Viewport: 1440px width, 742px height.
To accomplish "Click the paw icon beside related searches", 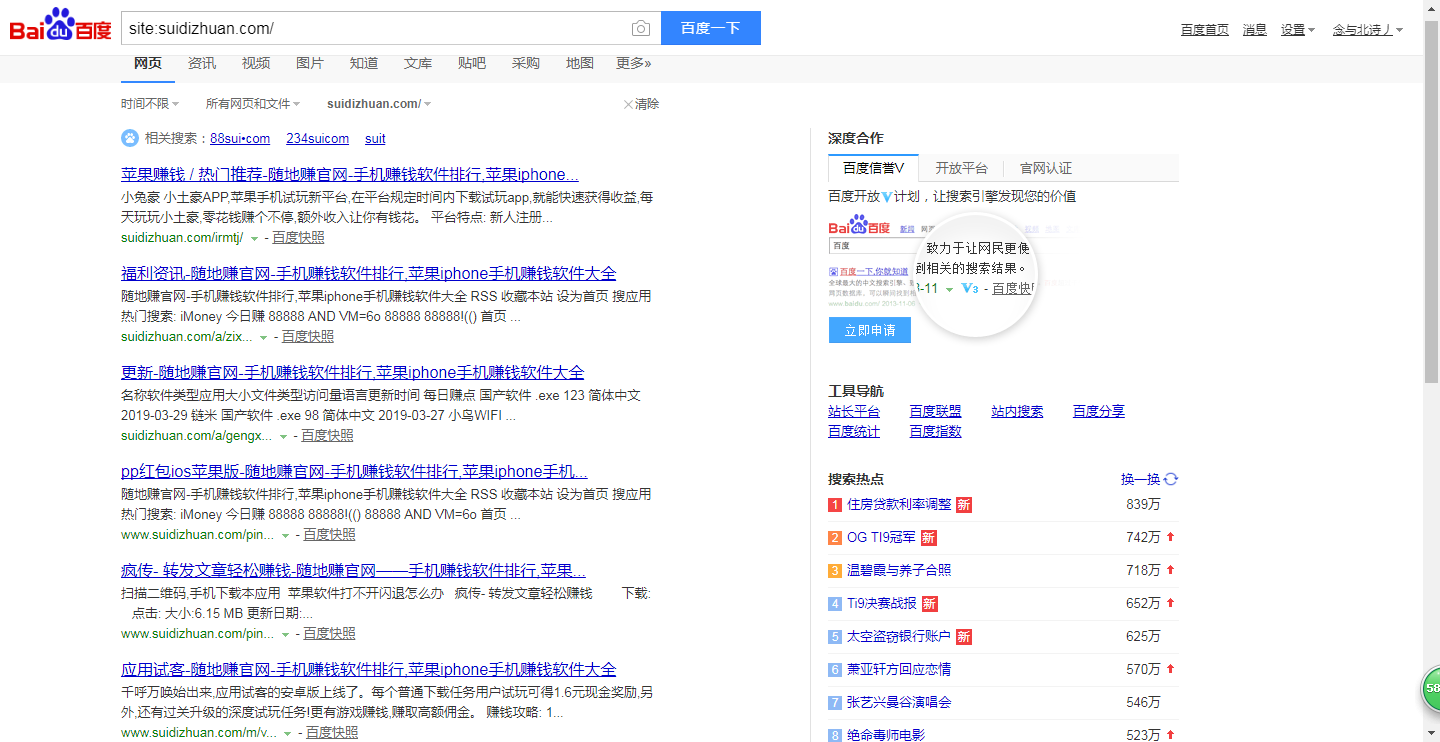I will point(130,138).
